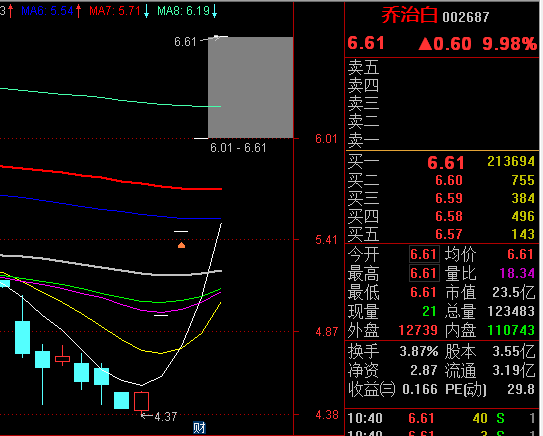The image size is (543, 436).
Task: Click the 买一 bid price 6.61
Action: 446,162
